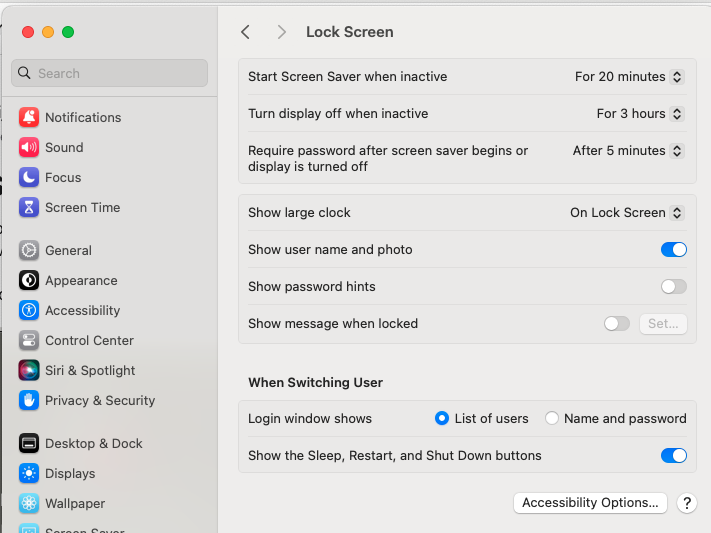The image size is (711, 533).
Task: Enable Show password hints toggle
Action: (673, 286)
